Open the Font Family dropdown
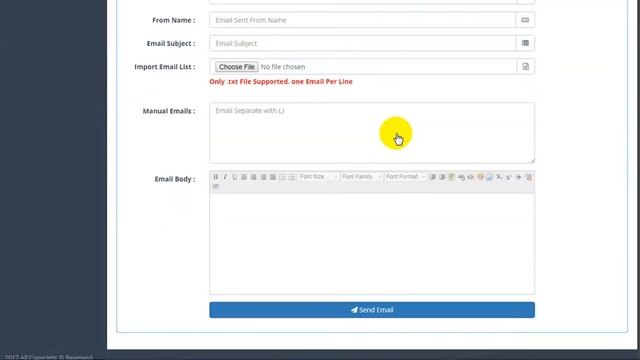 [x=362, y=177]
